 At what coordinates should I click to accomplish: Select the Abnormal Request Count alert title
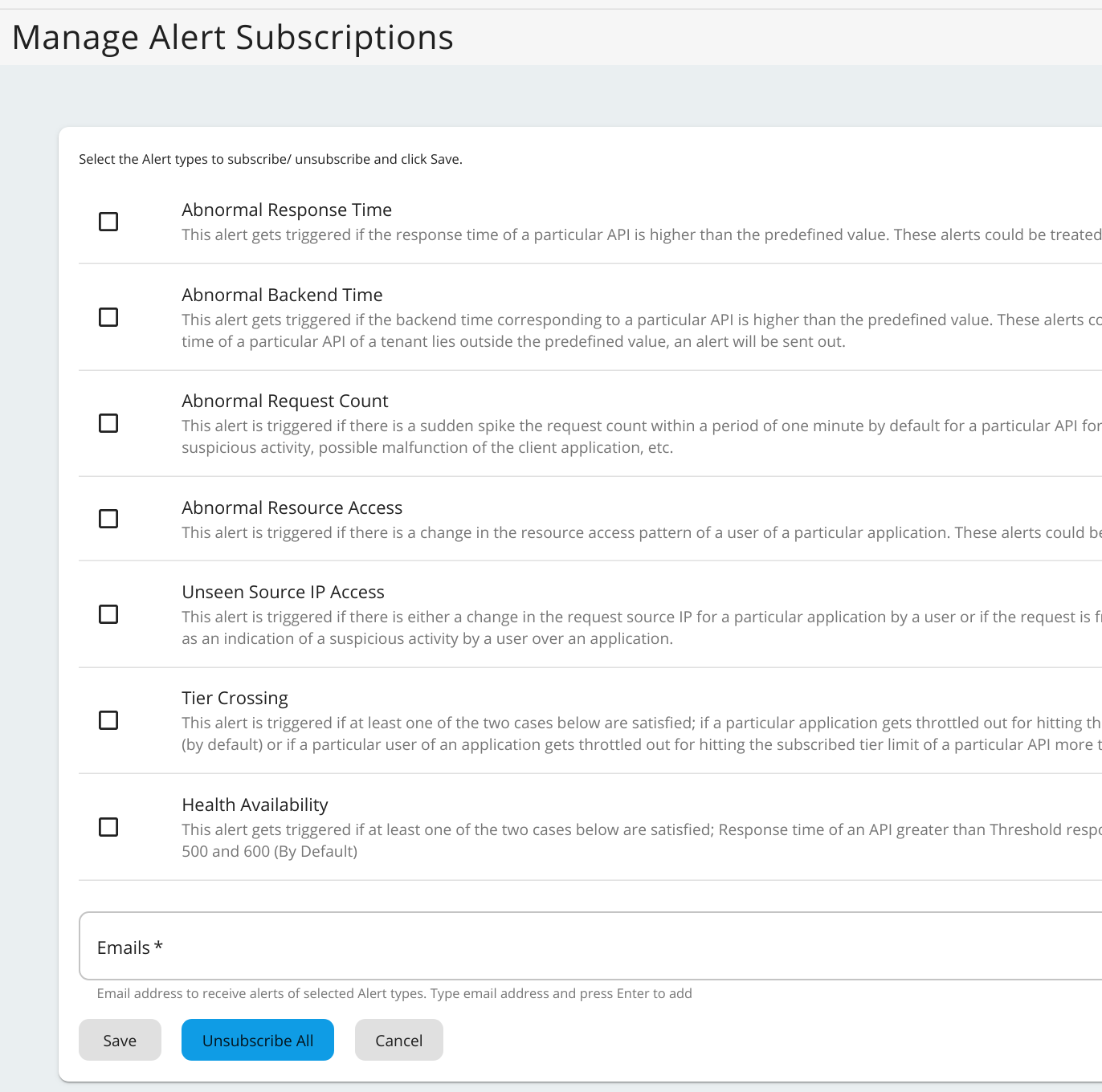285,401
